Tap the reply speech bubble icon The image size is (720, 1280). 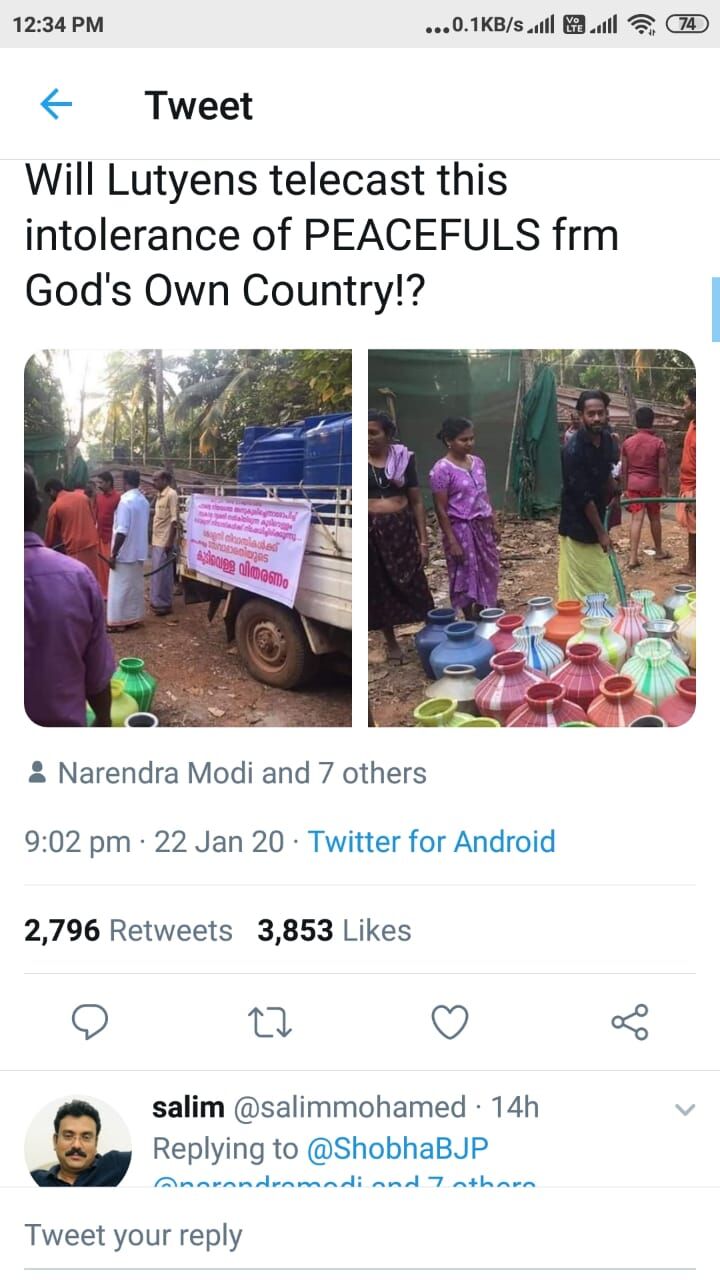tap(91, 1021)
